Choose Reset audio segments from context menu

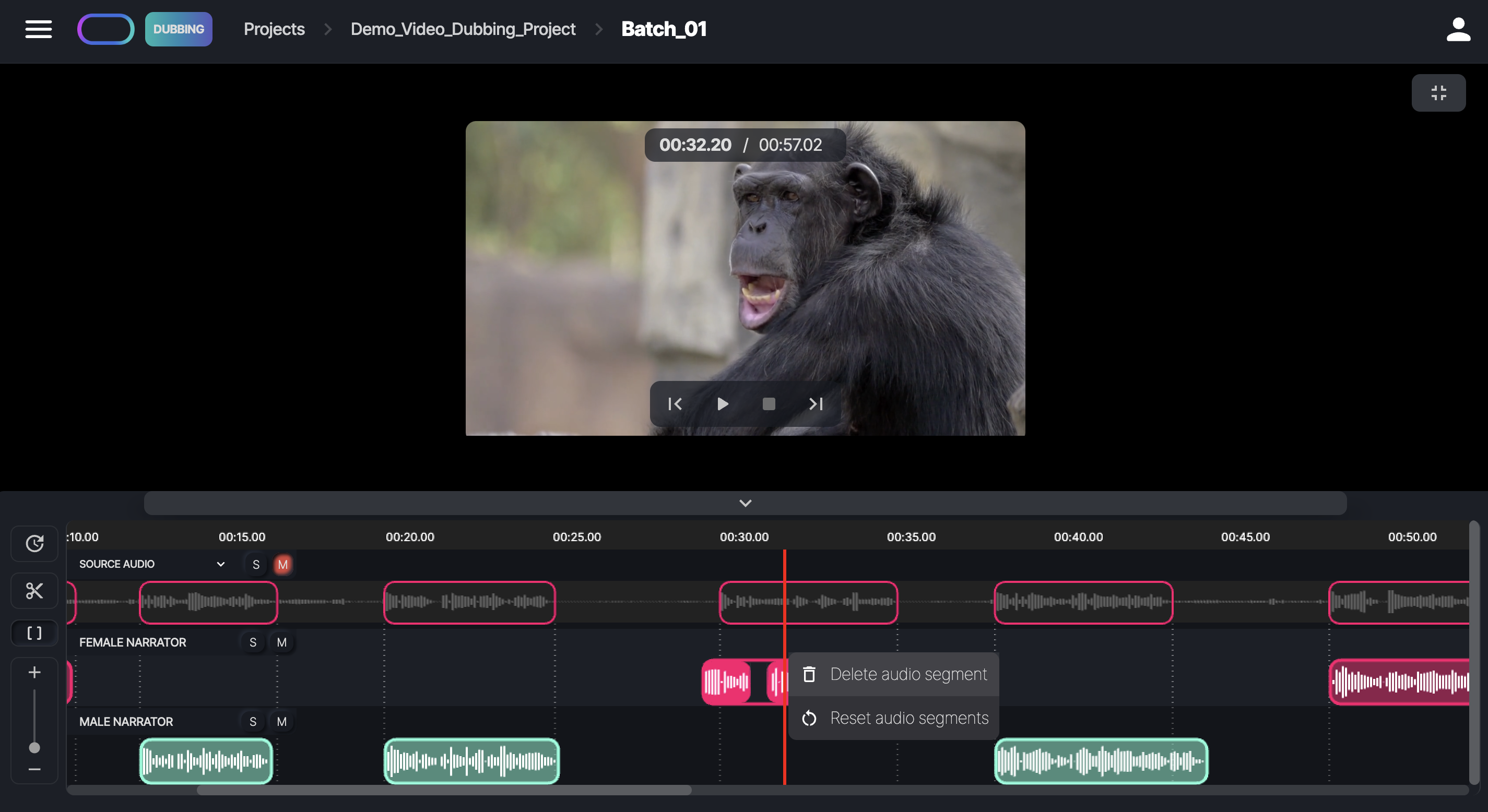pos(894,718)
